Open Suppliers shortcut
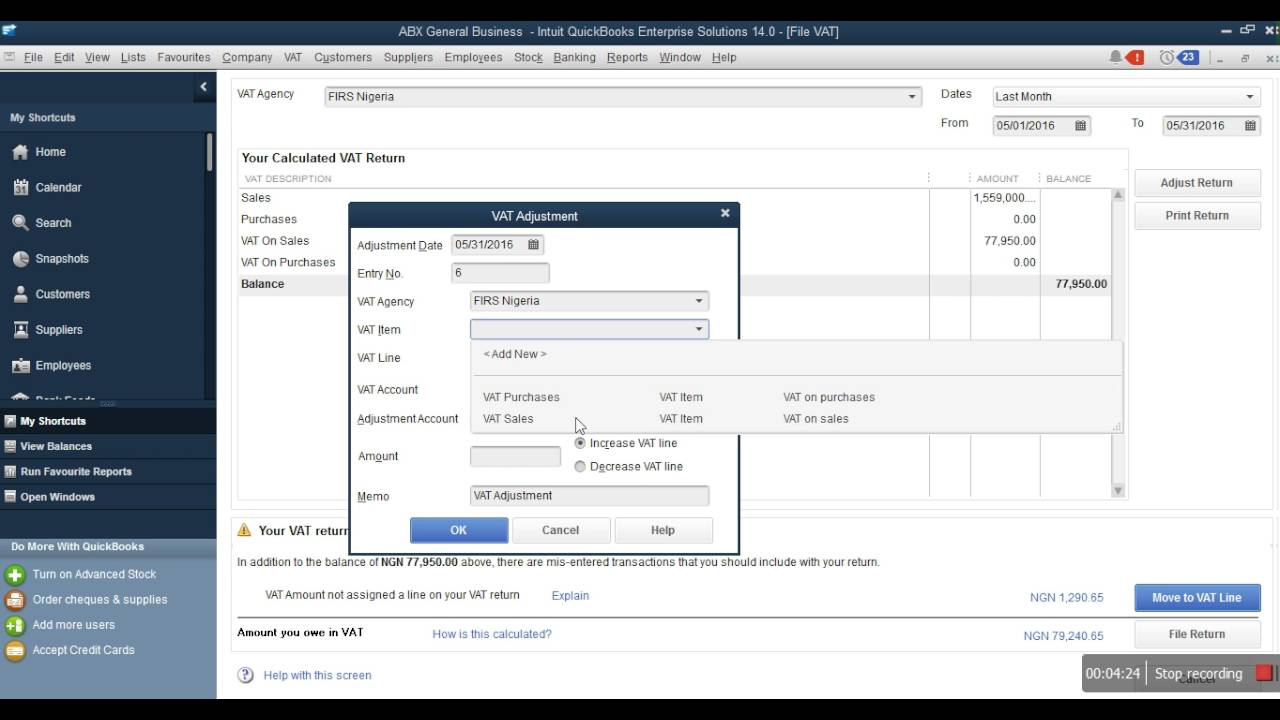Image resolution: width=1280 pixels, height=720 pixels. click(x=59, y=330)
